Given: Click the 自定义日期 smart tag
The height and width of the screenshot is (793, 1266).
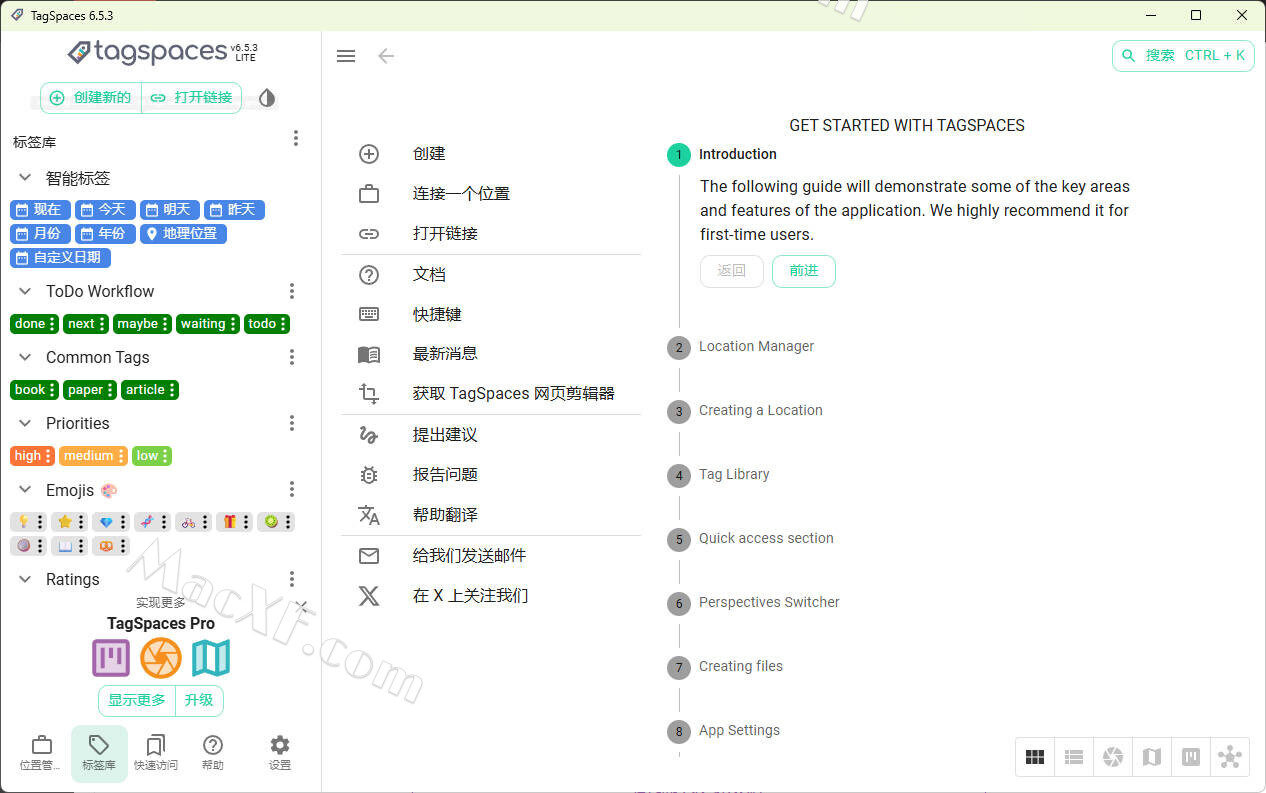Looking at the screenshot, I should click(x=60, y=257).
